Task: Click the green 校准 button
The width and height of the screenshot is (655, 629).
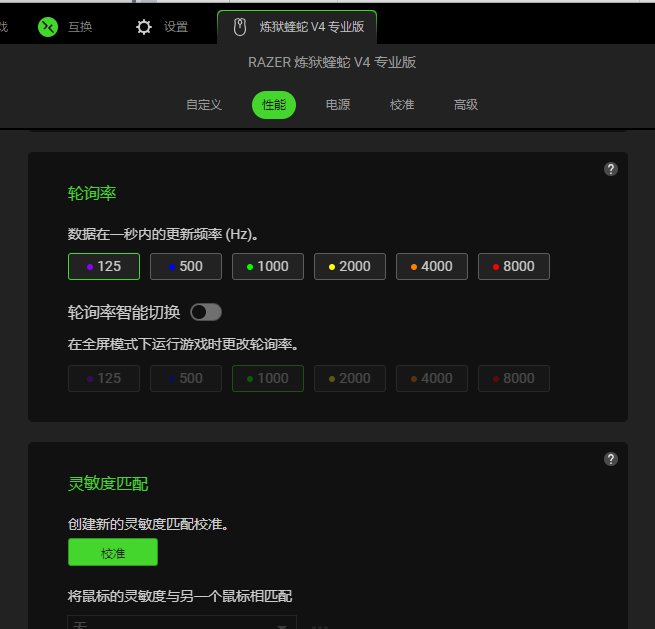Action: coord(113,552)
